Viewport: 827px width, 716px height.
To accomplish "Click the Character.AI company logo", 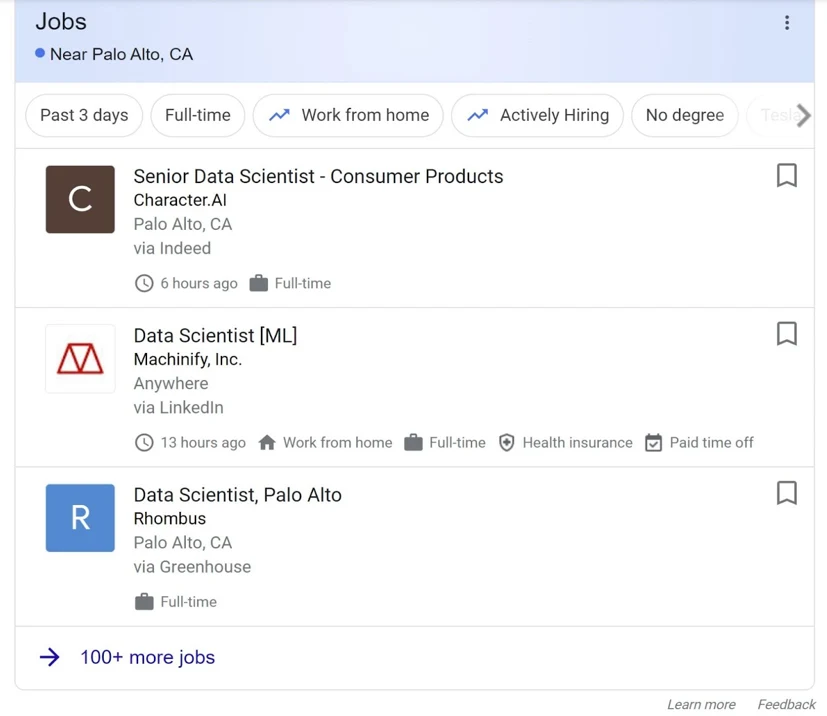I will point(80,199).
